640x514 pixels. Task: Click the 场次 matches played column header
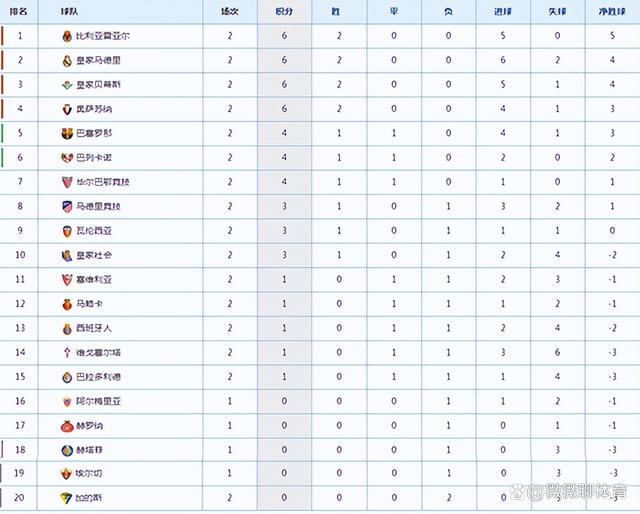point(230,12)
